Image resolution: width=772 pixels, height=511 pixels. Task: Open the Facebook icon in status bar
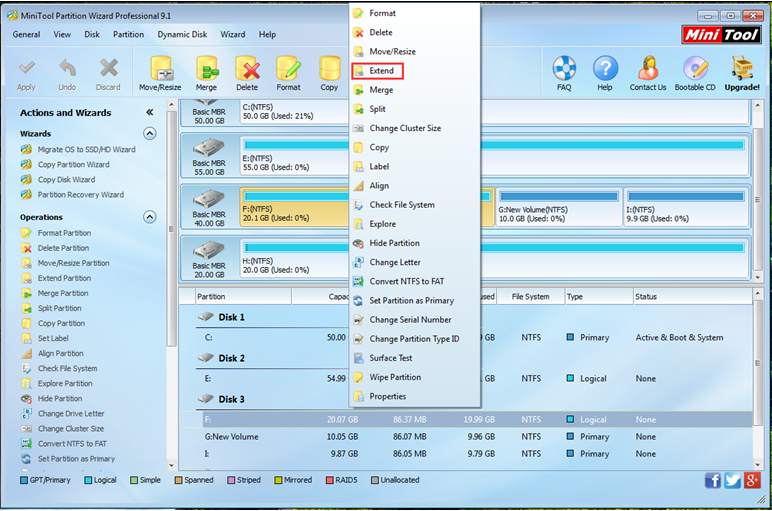(712, 480)
